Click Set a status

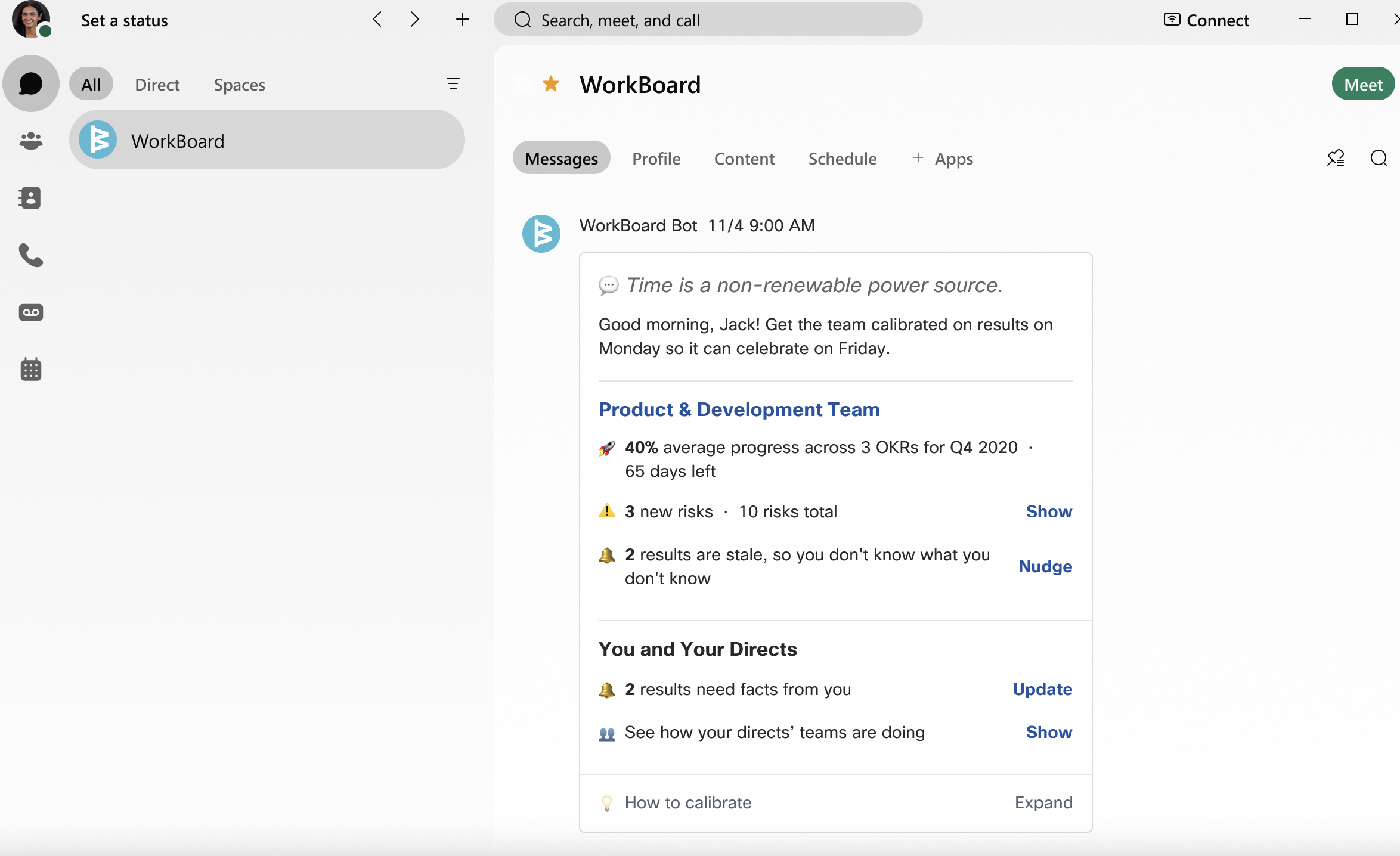pos(125,20)
